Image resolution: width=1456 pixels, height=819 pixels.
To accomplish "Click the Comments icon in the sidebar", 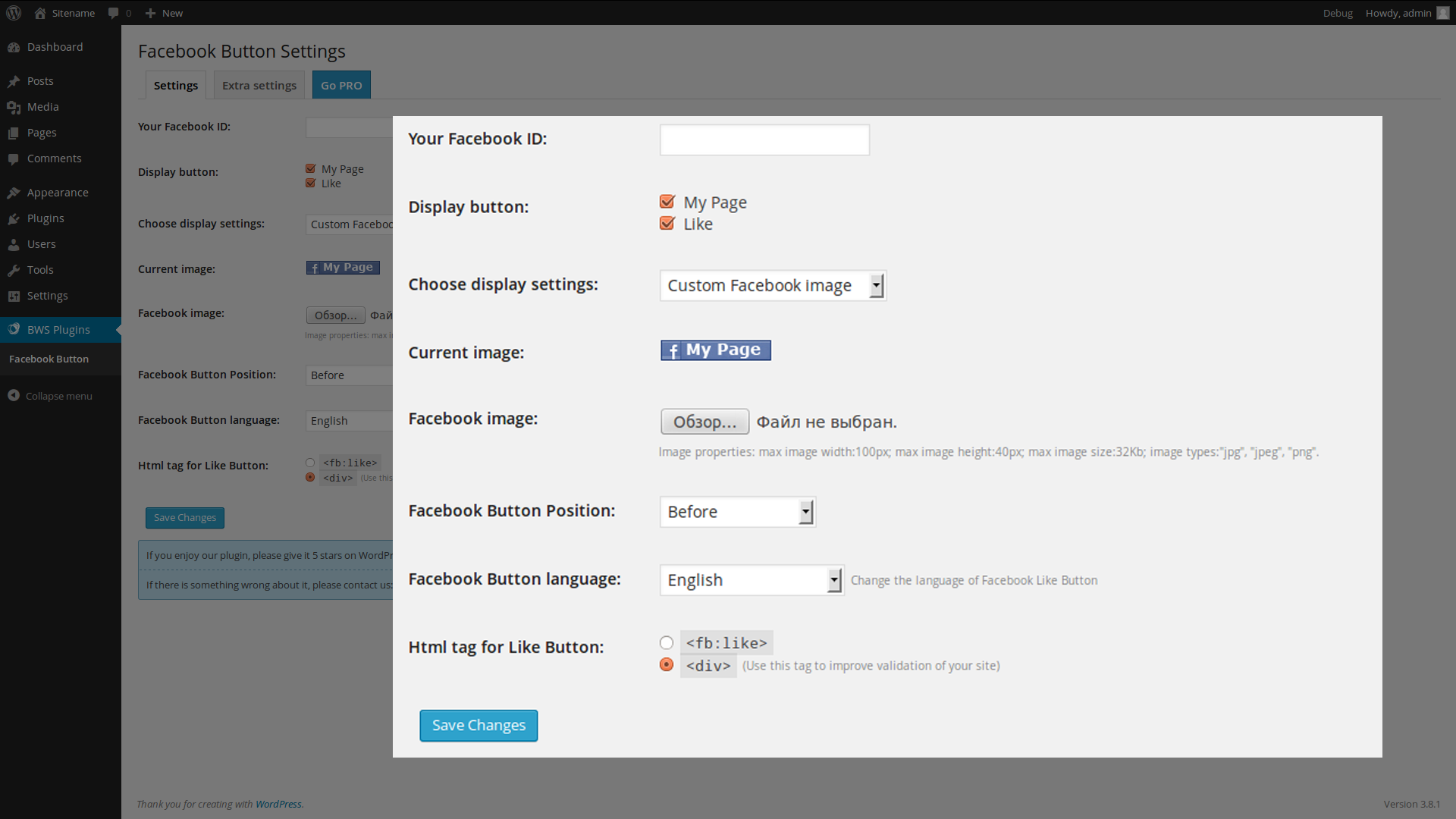I will (x=14, y=158).
